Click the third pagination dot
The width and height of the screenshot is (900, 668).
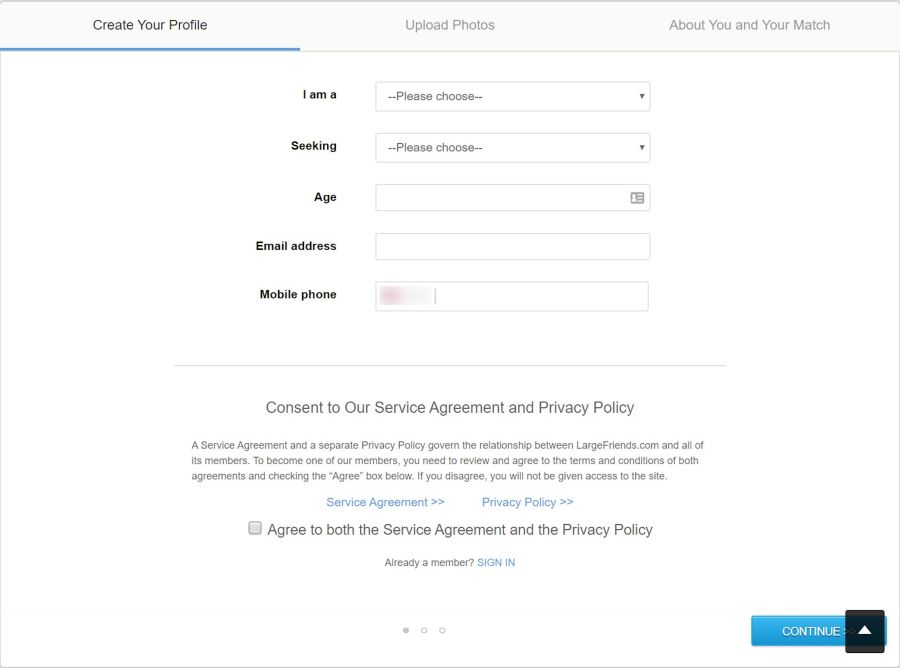pos(442,630)
